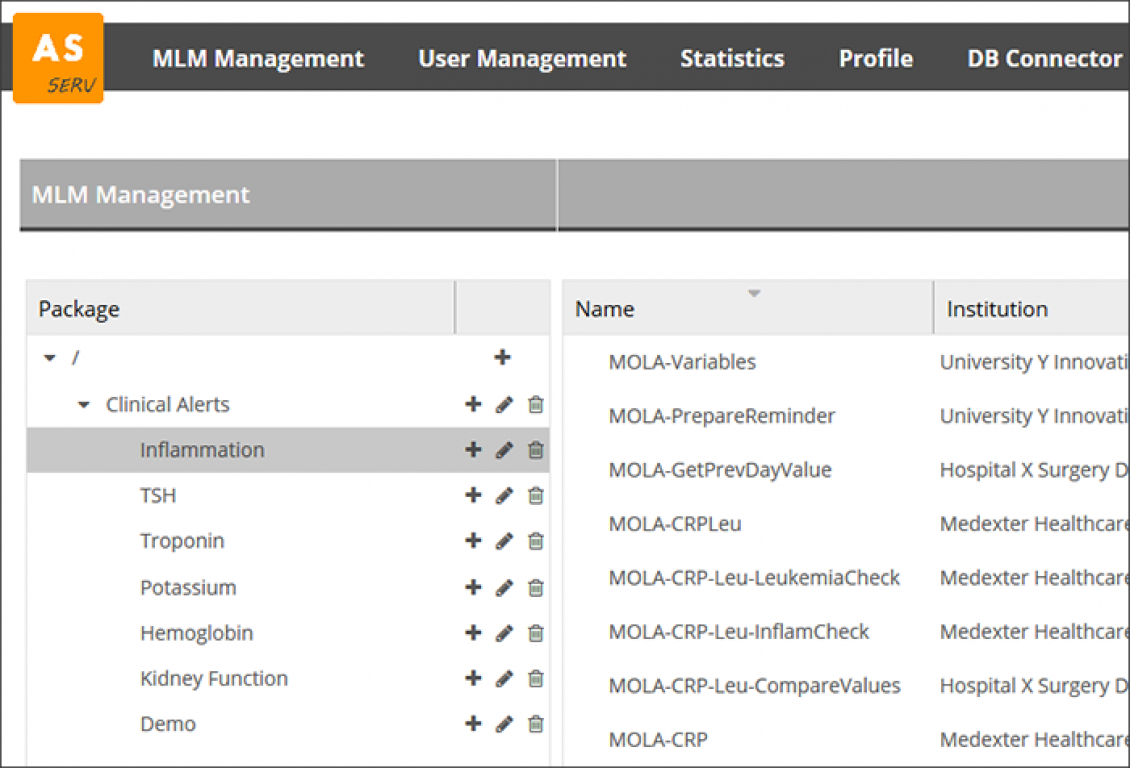Collapse the Clinical Alerts tree node
The width and height of the screenshot is (1130, 768).
(x=84, y=405)
